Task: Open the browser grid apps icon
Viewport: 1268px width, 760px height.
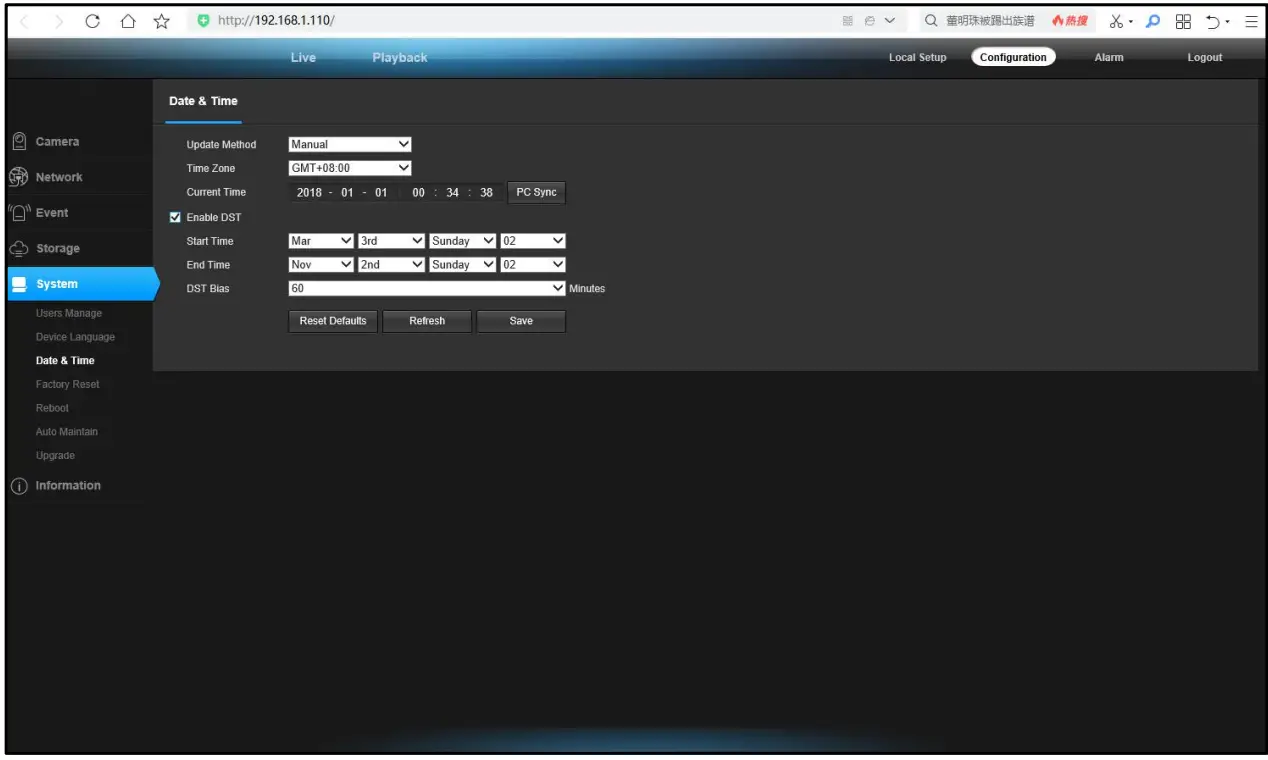Action: (x=1183, y=21)
